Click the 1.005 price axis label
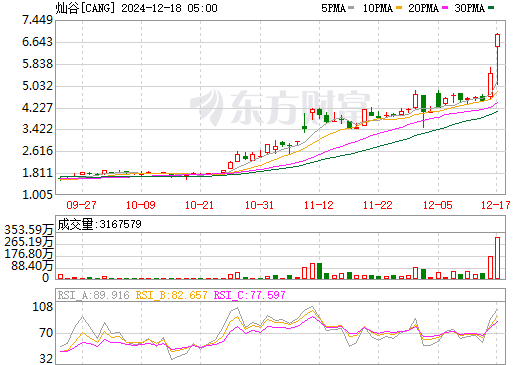This screenshot has height=365, width=520. pos(38,194)
